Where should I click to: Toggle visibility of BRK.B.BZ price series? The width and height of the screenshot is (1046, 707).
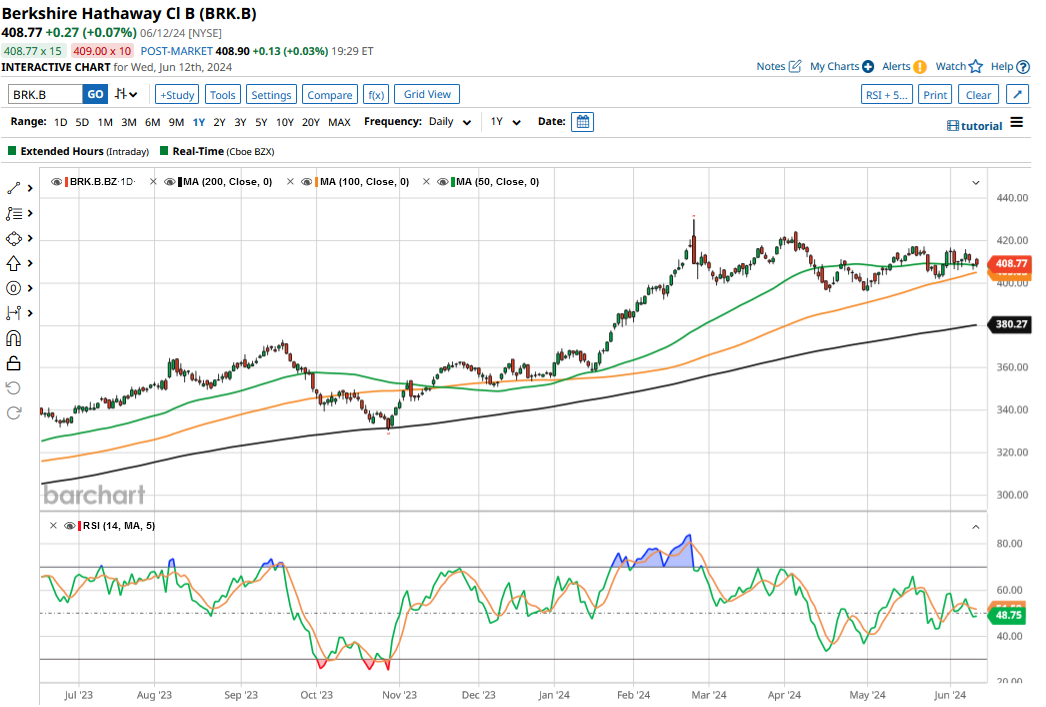[x=57, y=182]
